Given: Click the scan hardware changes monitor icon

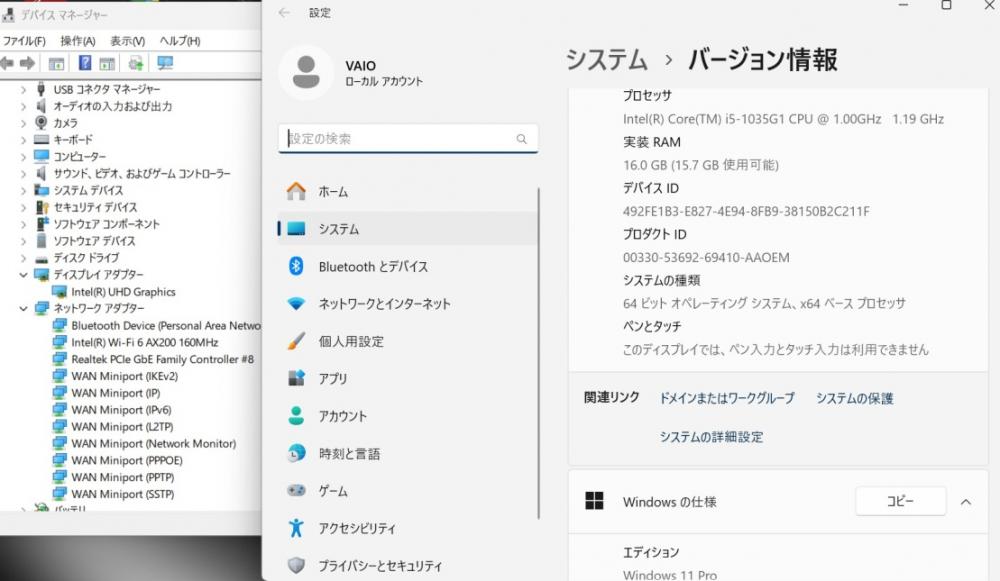Looking at the screenshot, I should tap(165, 63).
